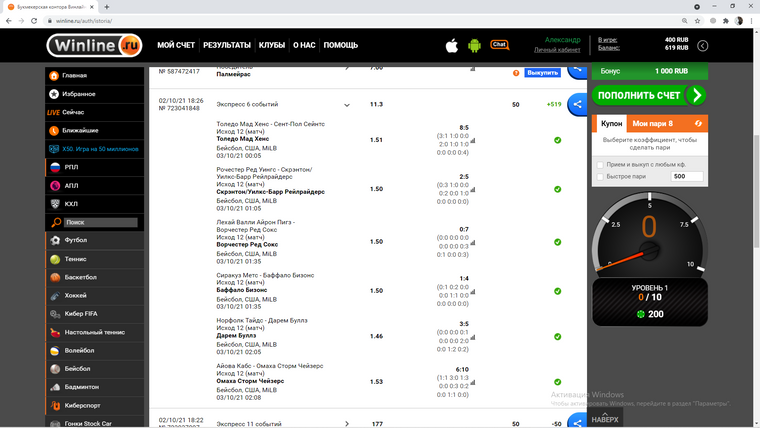Click the Баланс link
This screenshot has width=760, height=428.
(609, 48)
